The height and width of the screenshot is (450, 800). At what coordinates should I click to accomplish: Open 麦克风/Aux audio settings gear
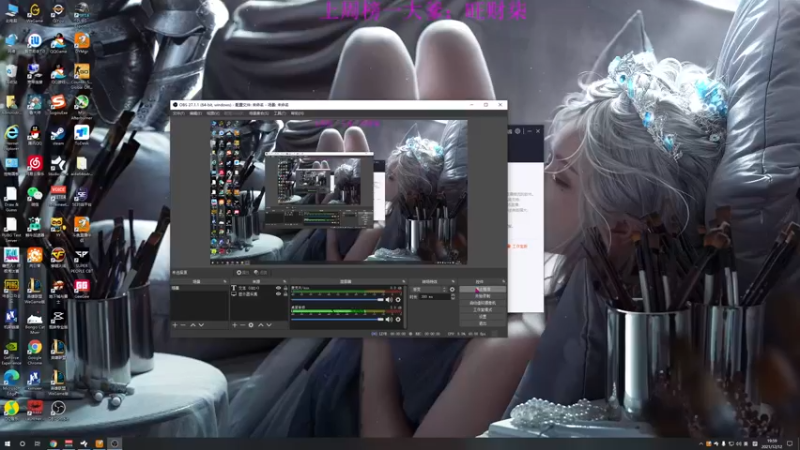pyautogui.click(x=398, y=300)
